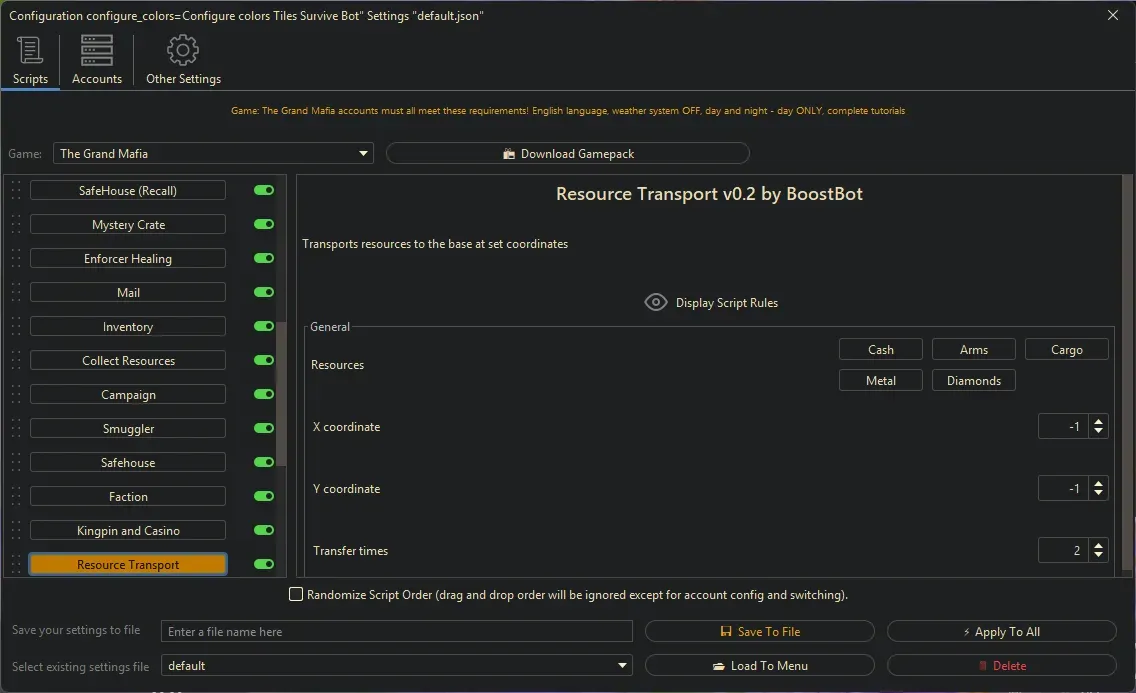This screenshot has height=693, width=1136.
Task: Click the Download Gamepack button
Action: pyautogui.click(x=568, y=154)
